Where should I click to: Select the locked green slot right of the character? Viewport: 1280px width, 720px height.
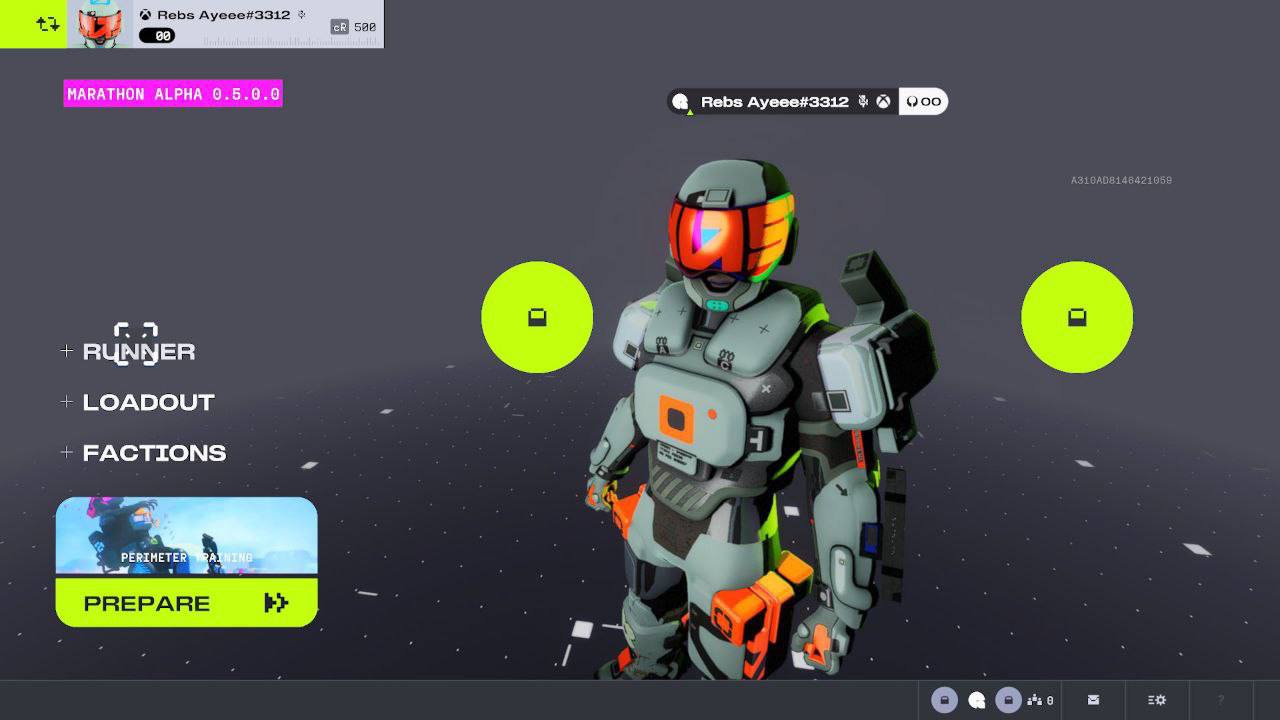1077,317
